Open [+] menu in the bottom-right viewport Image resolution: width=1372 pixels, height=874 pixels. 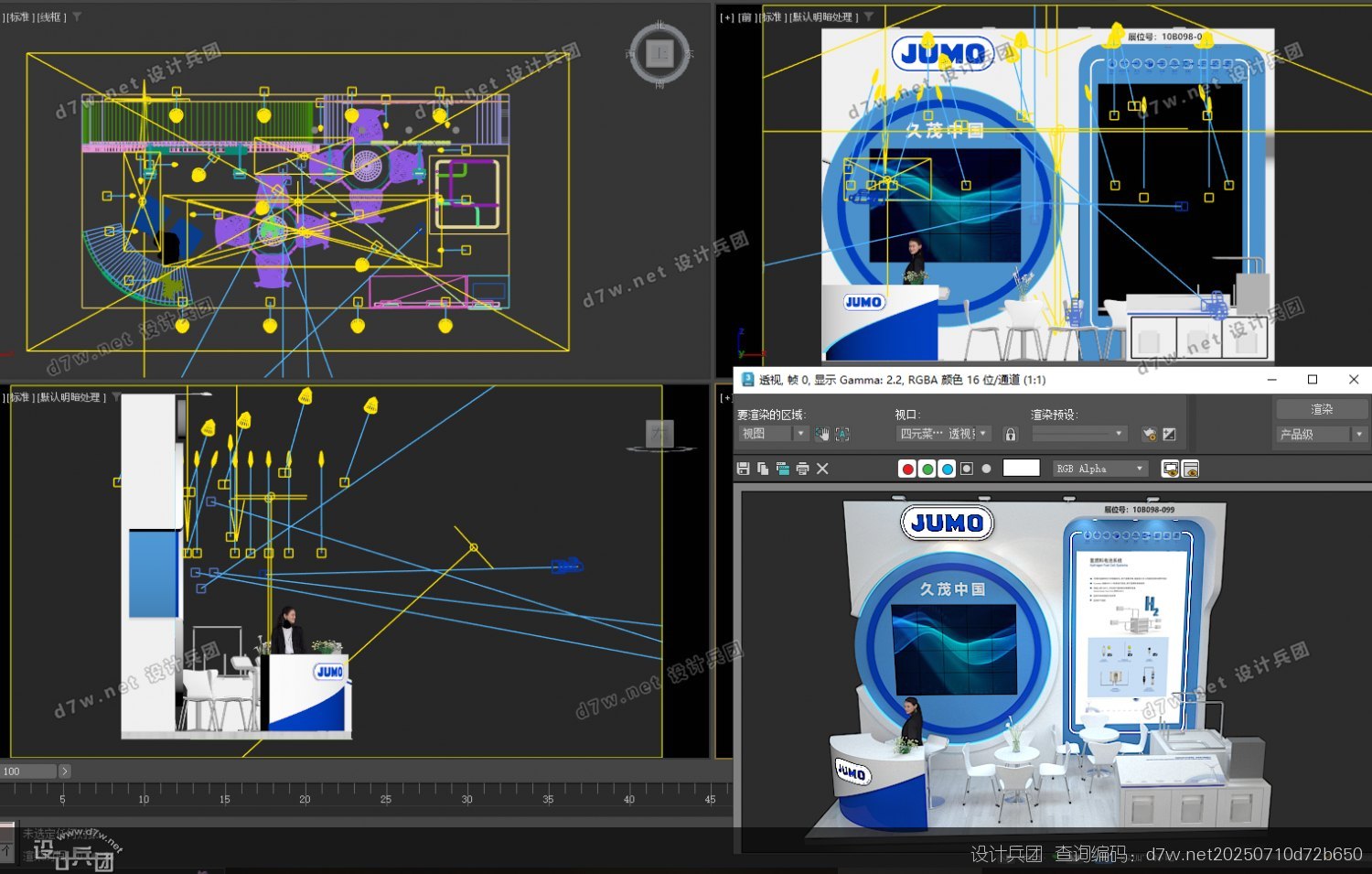click(x=726, y=397)
